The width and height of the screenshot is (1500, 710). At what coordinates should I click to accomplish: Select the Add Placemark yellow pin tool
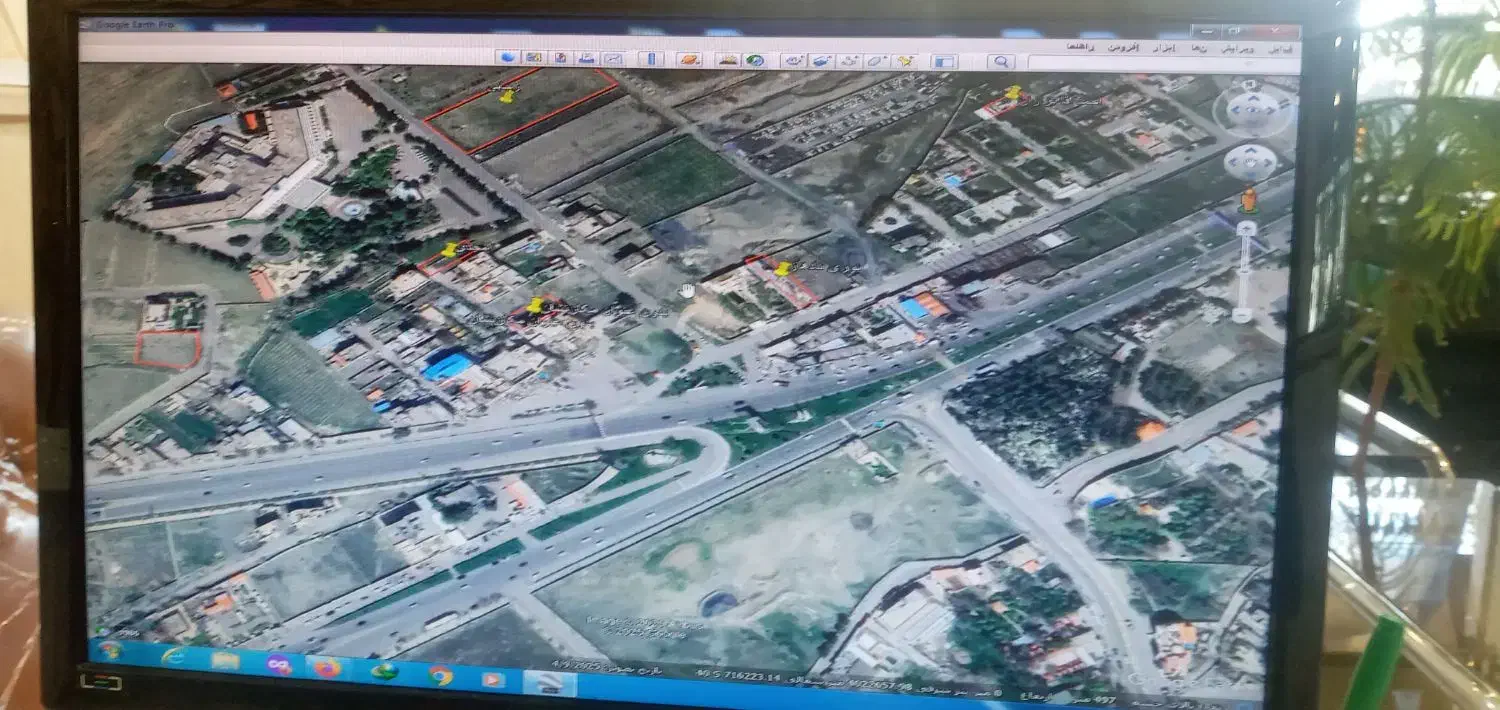pyautogui.click(x=906, y=61)
